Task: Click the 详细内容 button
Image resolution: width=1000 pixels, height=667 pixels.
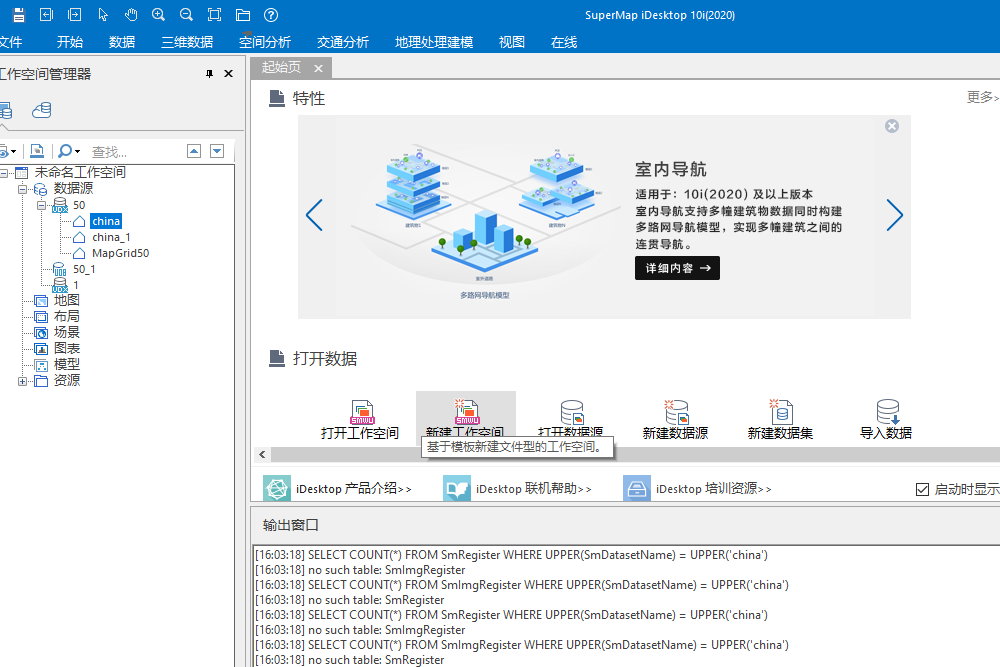Action: 677,268
